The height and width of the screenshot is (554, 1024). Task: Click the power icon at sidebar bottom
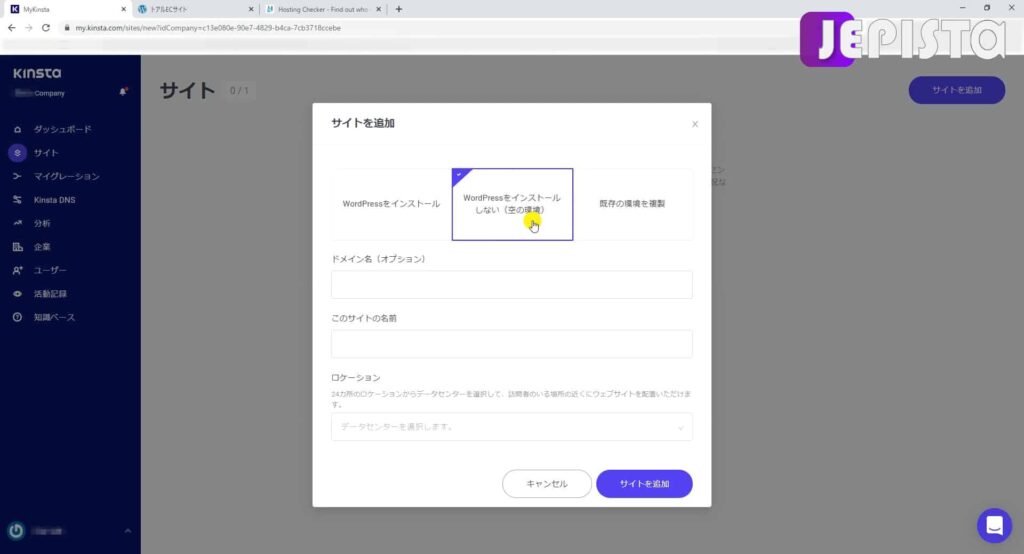[16, 531]
